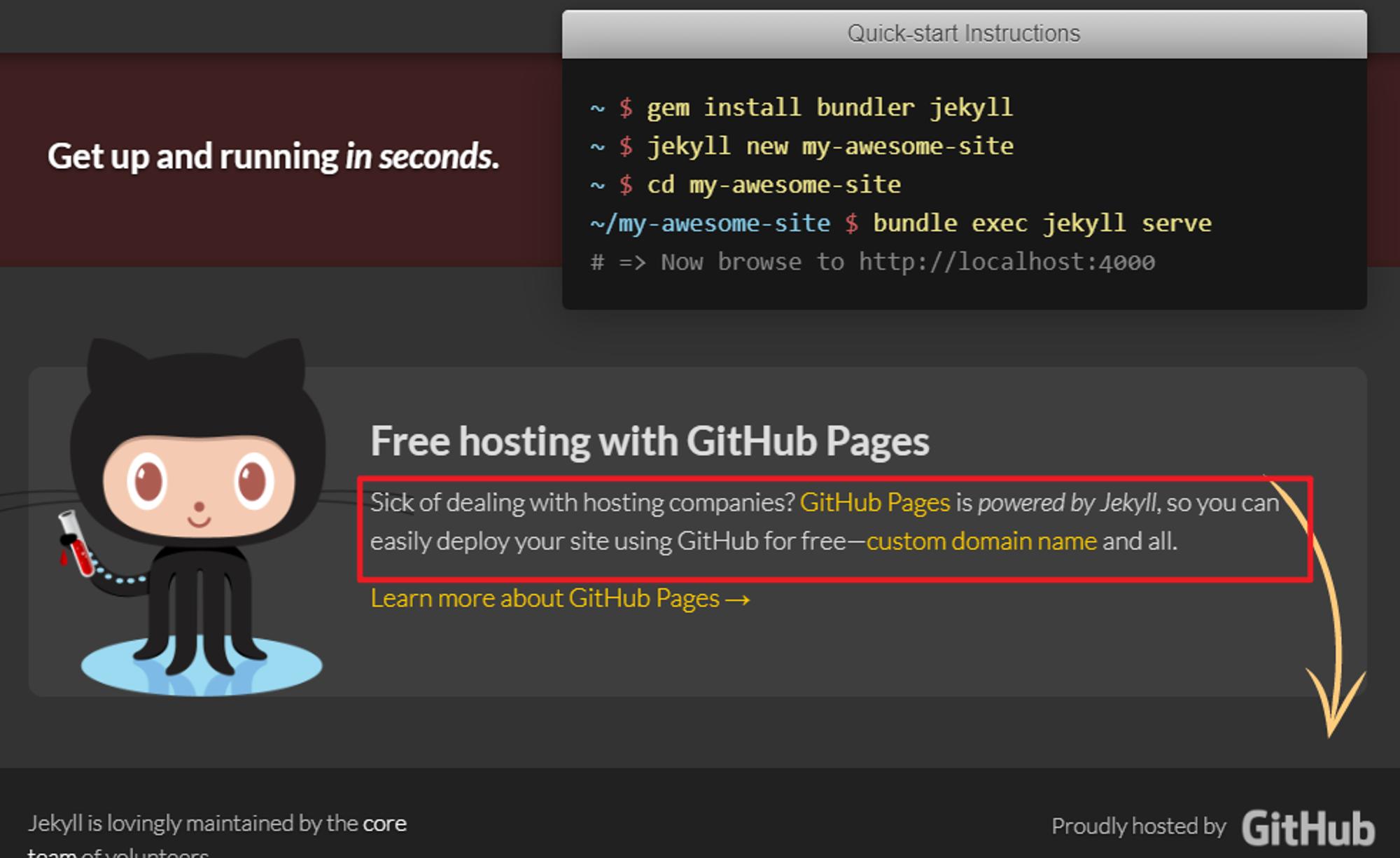Click the Get up and running heading
1400x858 pixels.
(x=273, y=156)
